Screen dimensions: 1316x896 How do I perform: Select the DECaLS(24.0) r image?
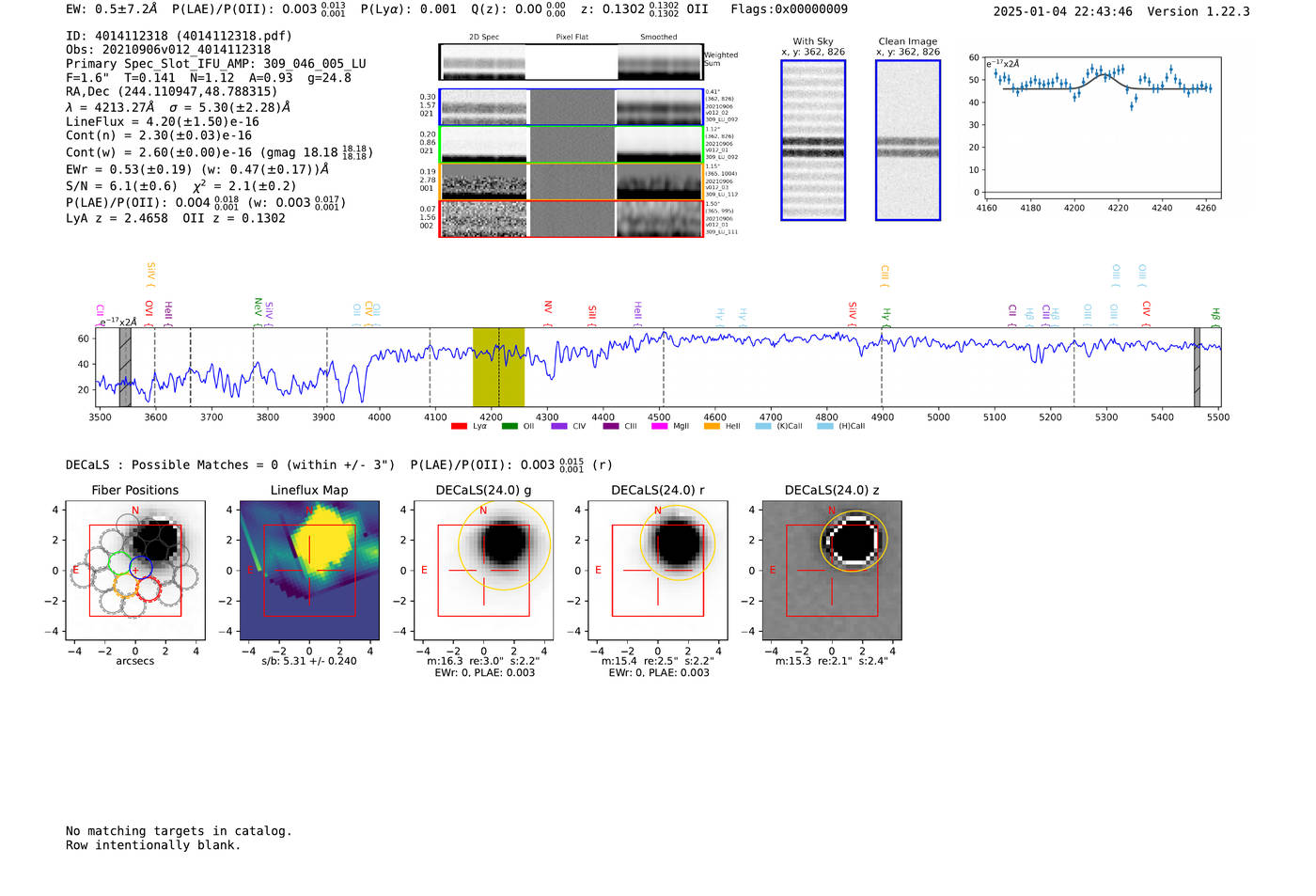tap(657, 571)
